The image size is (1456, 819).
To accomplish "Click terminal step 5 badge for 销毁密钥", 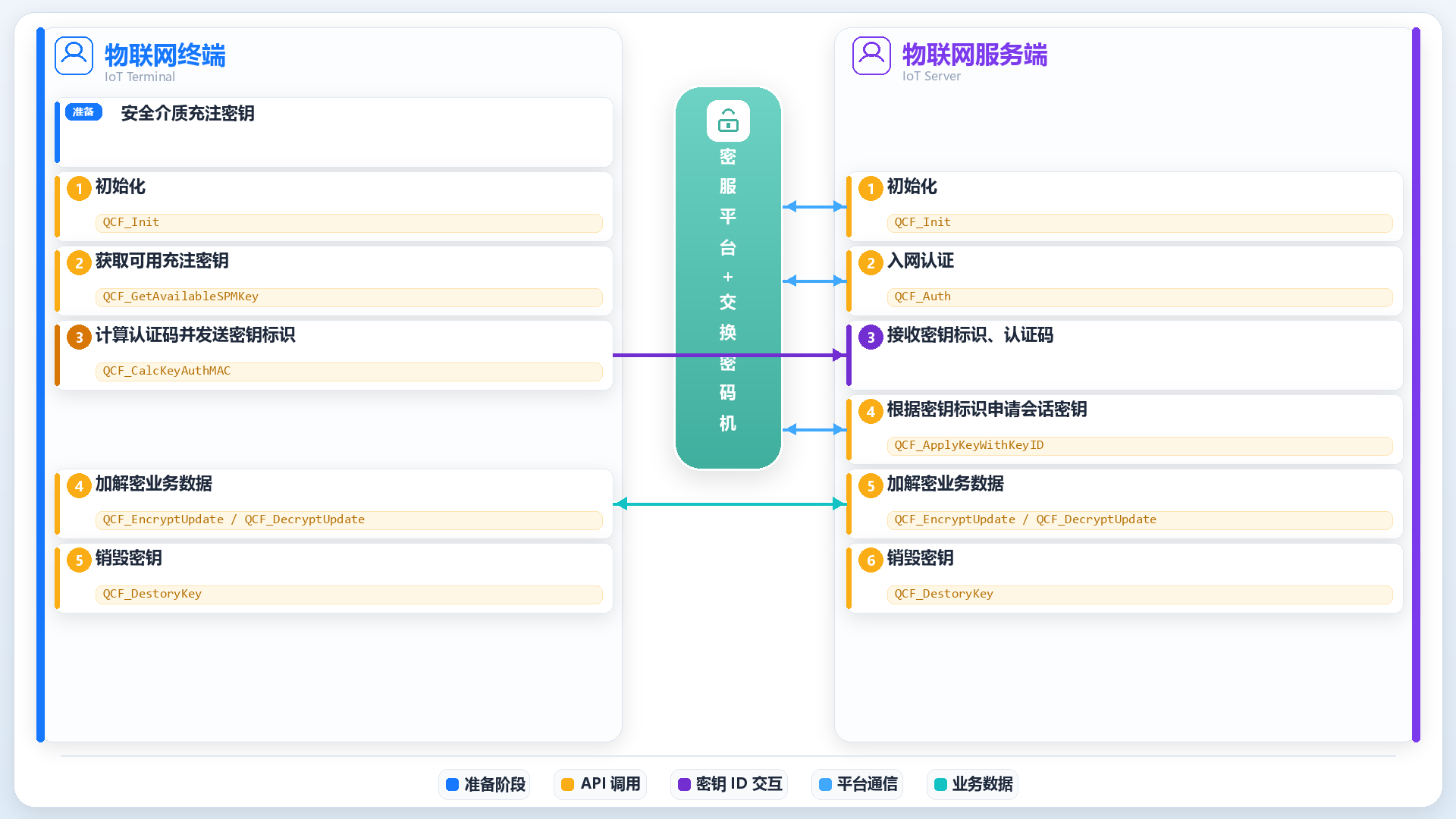I will pyautogui.click(x=79, y=560).
